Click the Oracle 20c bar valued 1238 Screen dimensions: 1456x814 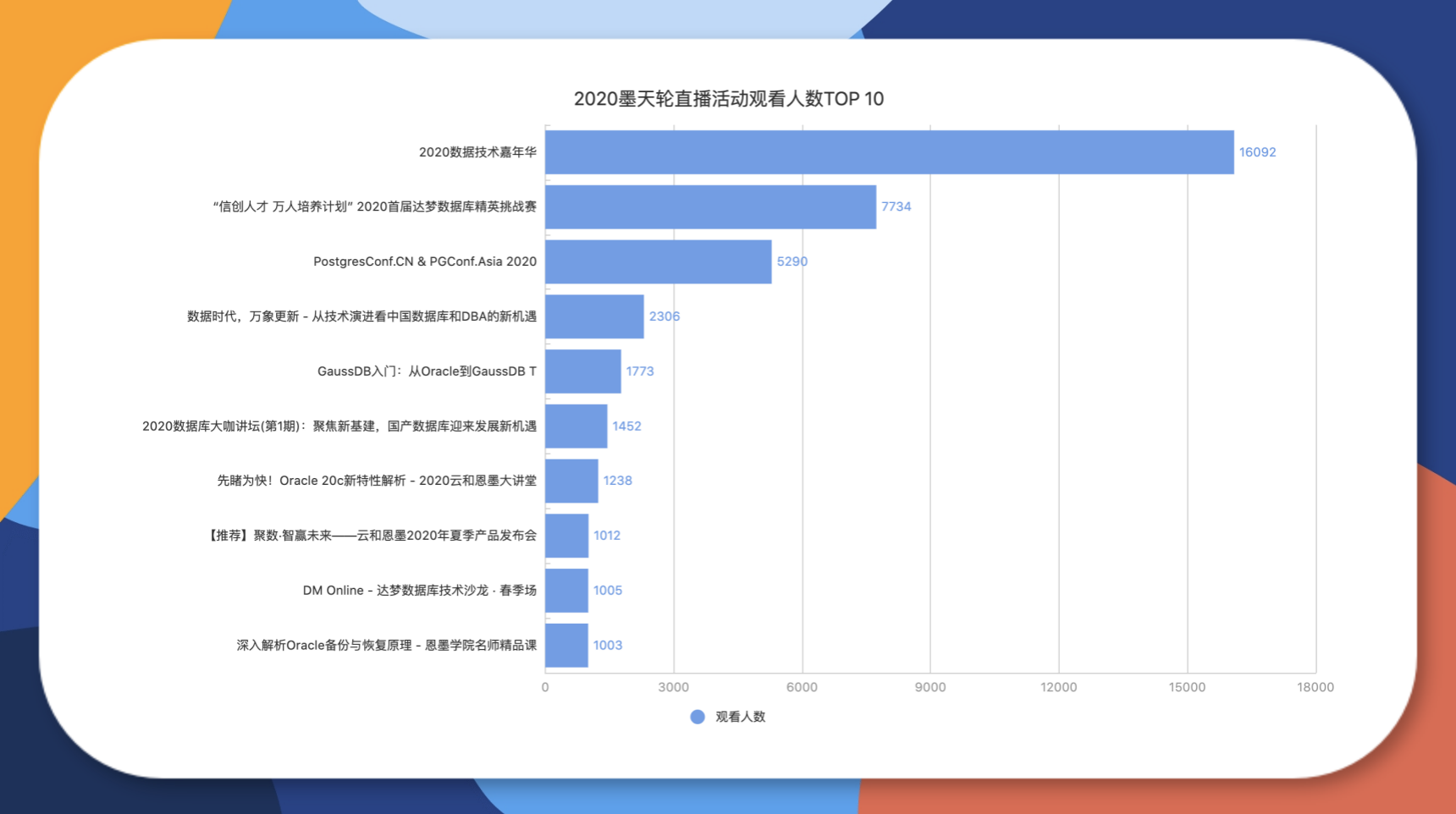(571, 481)
